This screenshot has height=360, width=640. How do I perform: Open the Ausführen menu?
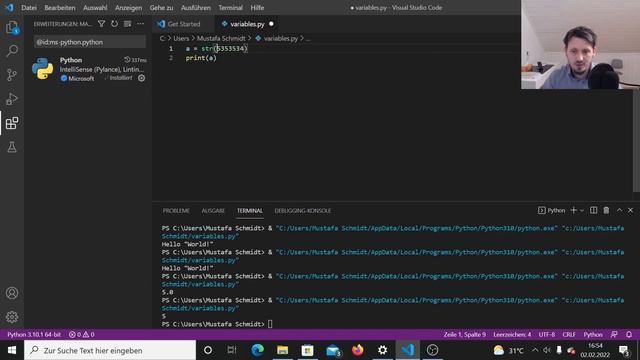[196, 8]
